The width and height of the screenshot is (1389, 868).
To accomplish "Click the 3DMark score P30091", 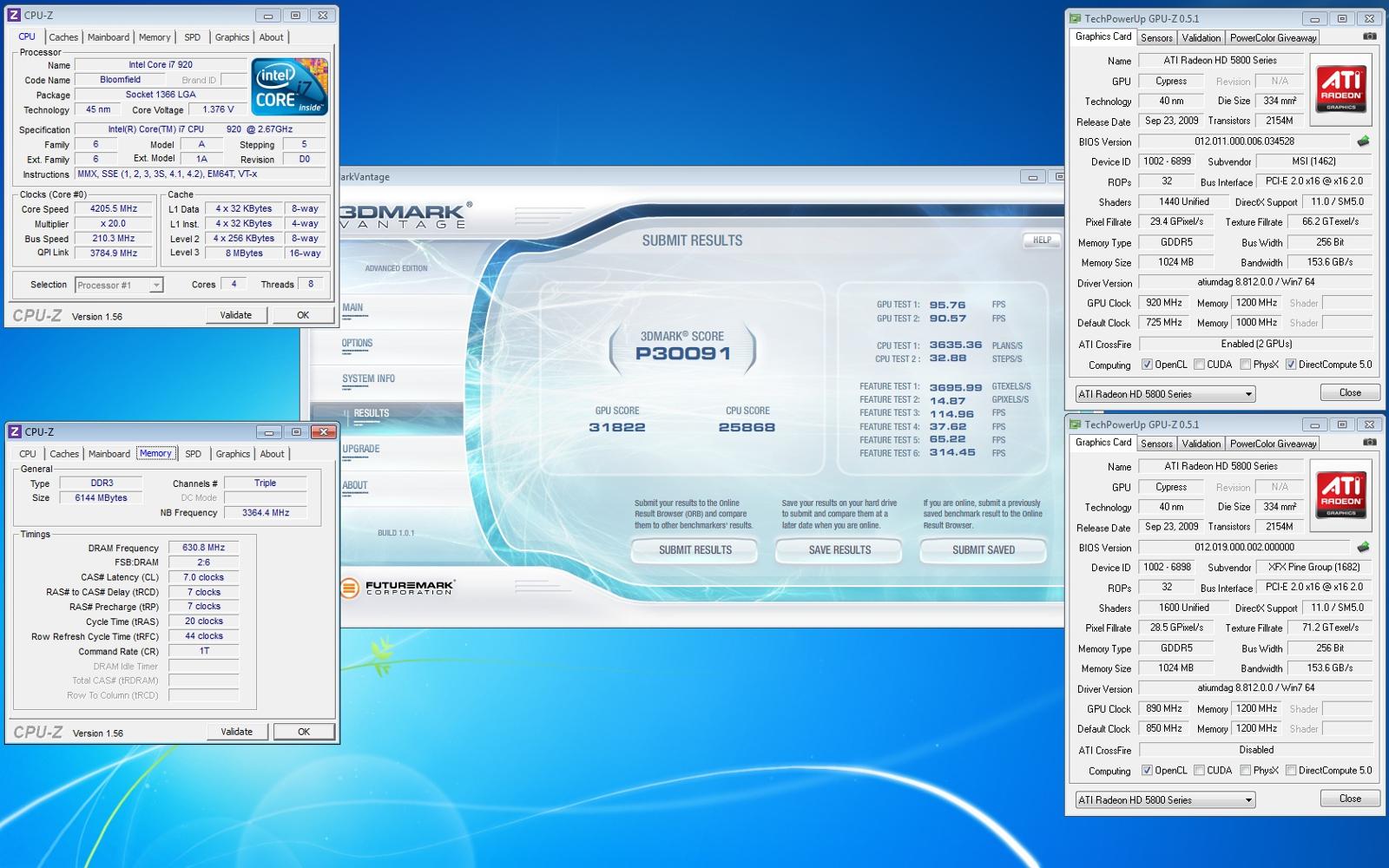I will pos(683,353).
